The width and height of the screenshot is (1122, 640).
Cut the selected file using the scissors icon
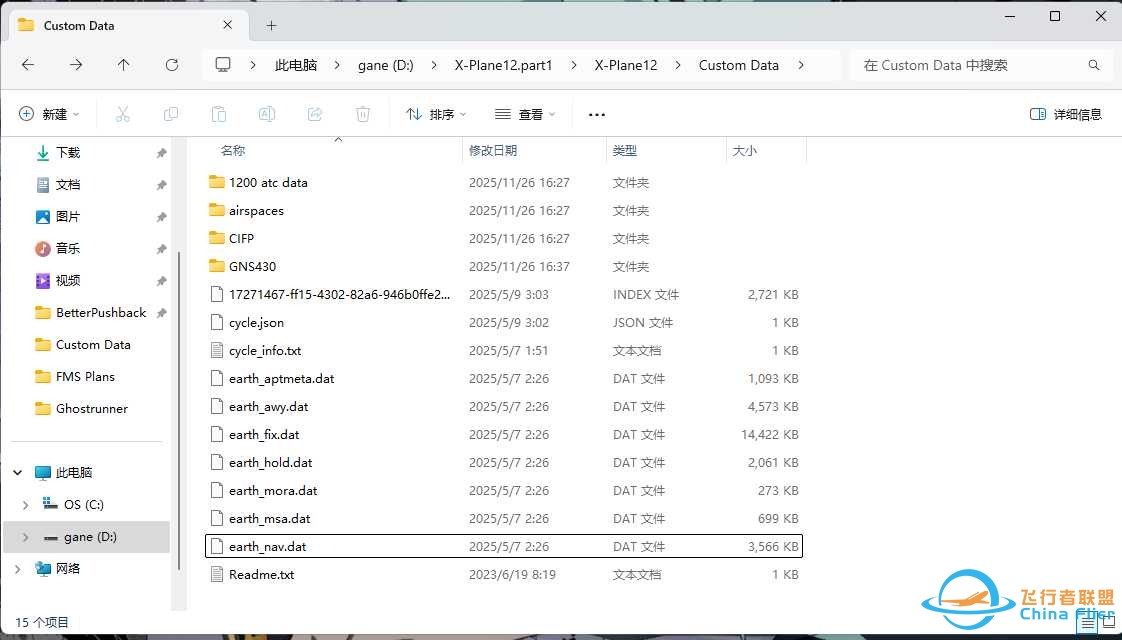pos(123,114)
